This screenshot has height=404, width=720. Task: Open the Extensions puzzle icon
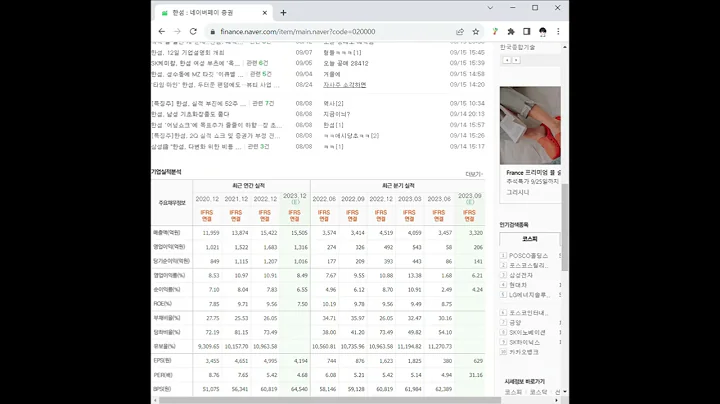pyautogui.click(x=511, y=32)
